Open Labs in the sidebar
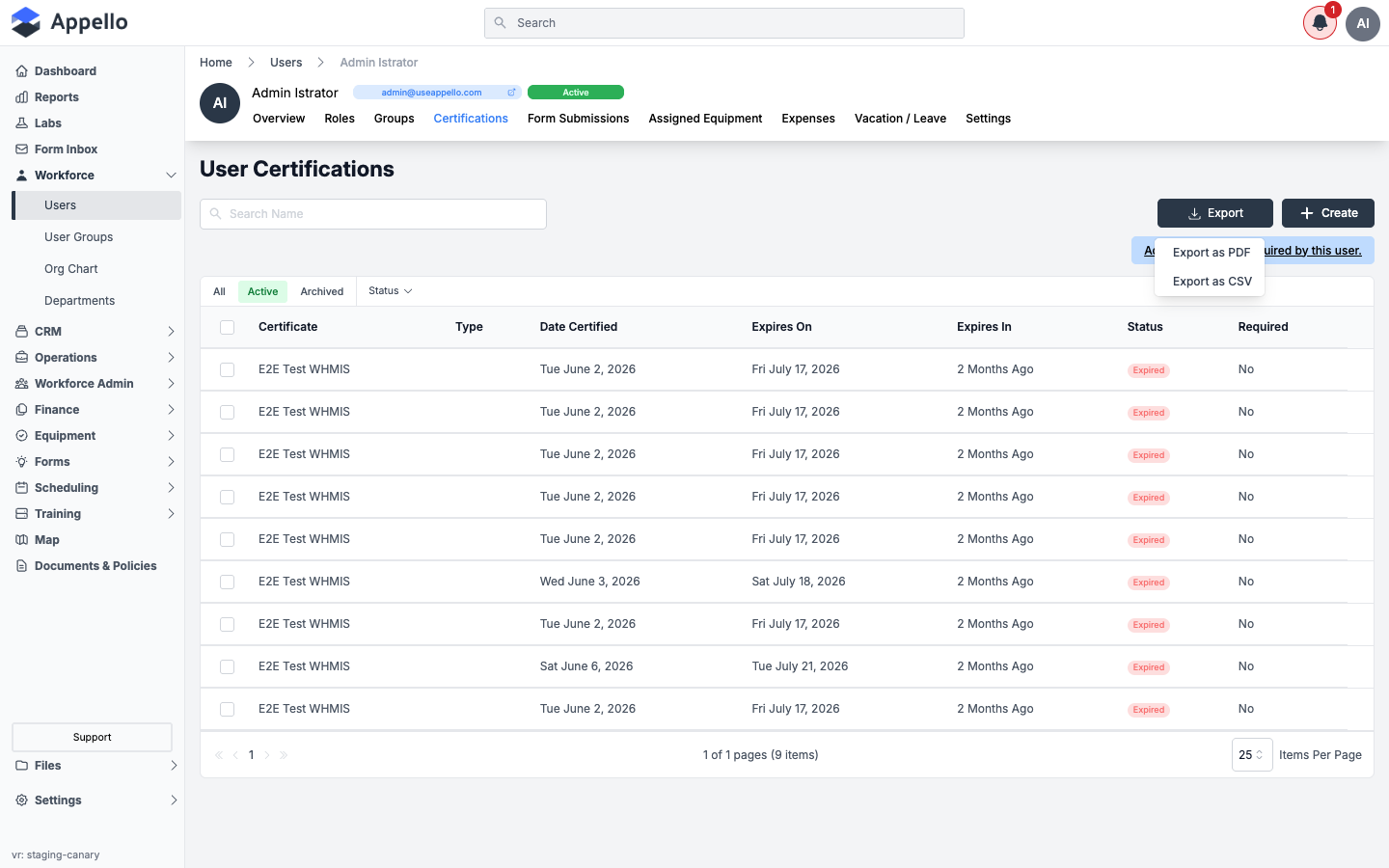 [48, 123]
